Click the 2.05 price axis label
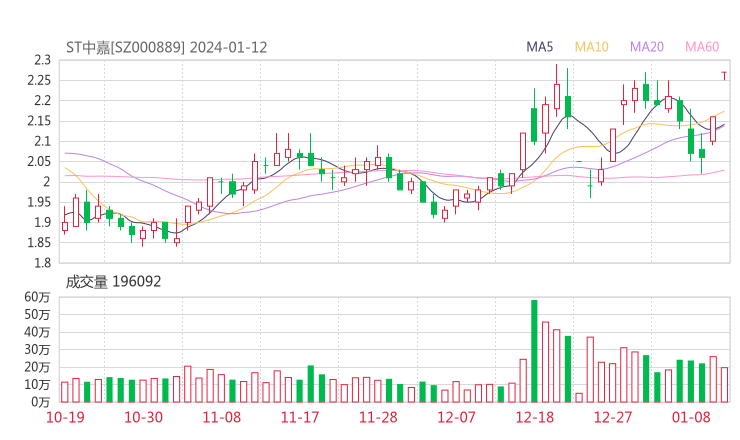740x440 pixels. [39, 161]
